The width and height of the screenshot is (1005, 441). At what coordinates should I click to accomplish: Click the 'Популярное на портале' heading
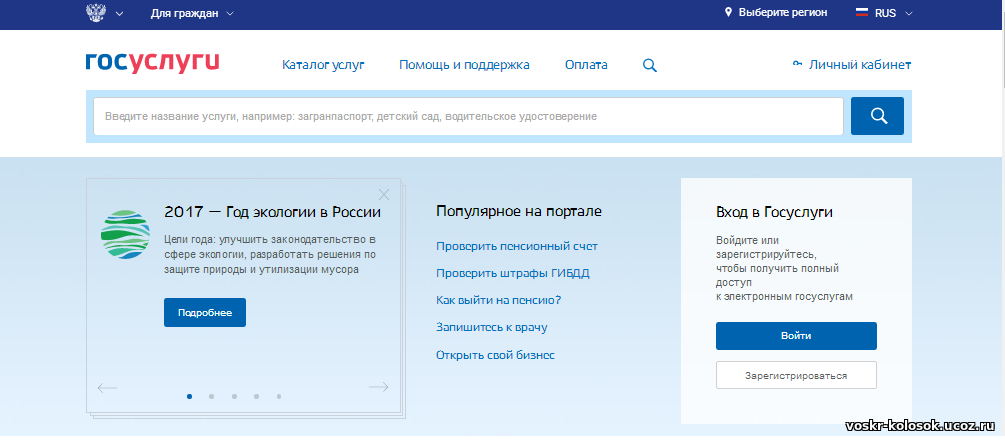(519, 212)
